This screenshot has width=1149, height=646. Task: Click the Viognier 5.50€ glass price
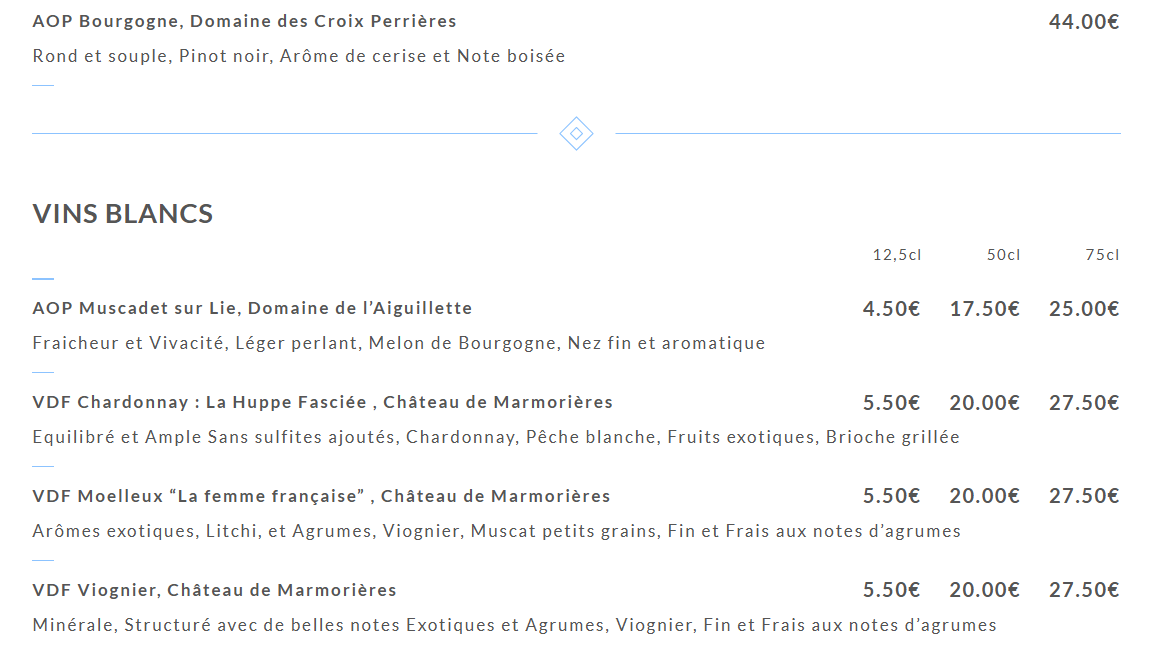tap(891, 591)
